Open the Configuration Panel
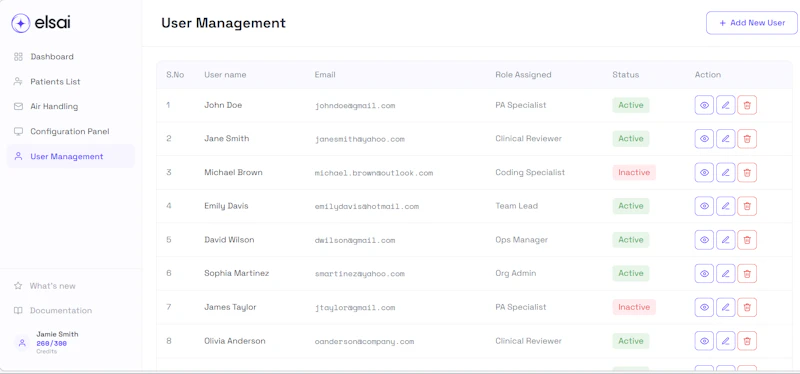 coord(69,132)
